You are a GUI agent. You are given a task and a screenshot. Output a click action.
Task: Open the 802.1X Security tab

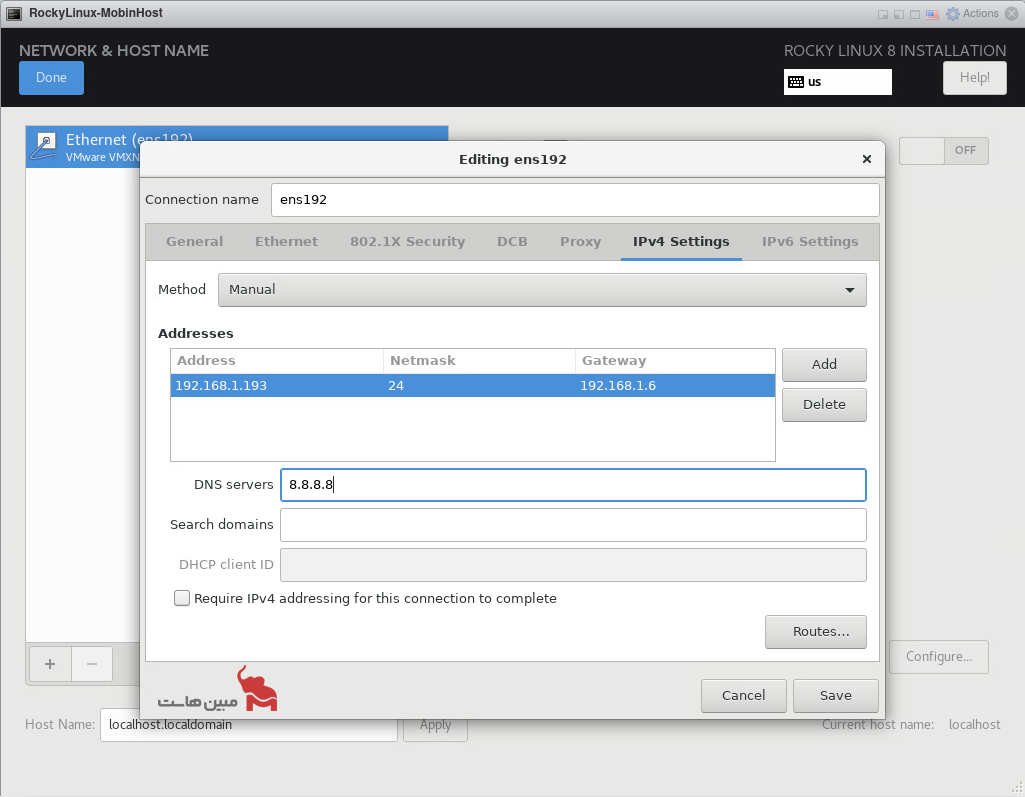[x=407, y=241]
